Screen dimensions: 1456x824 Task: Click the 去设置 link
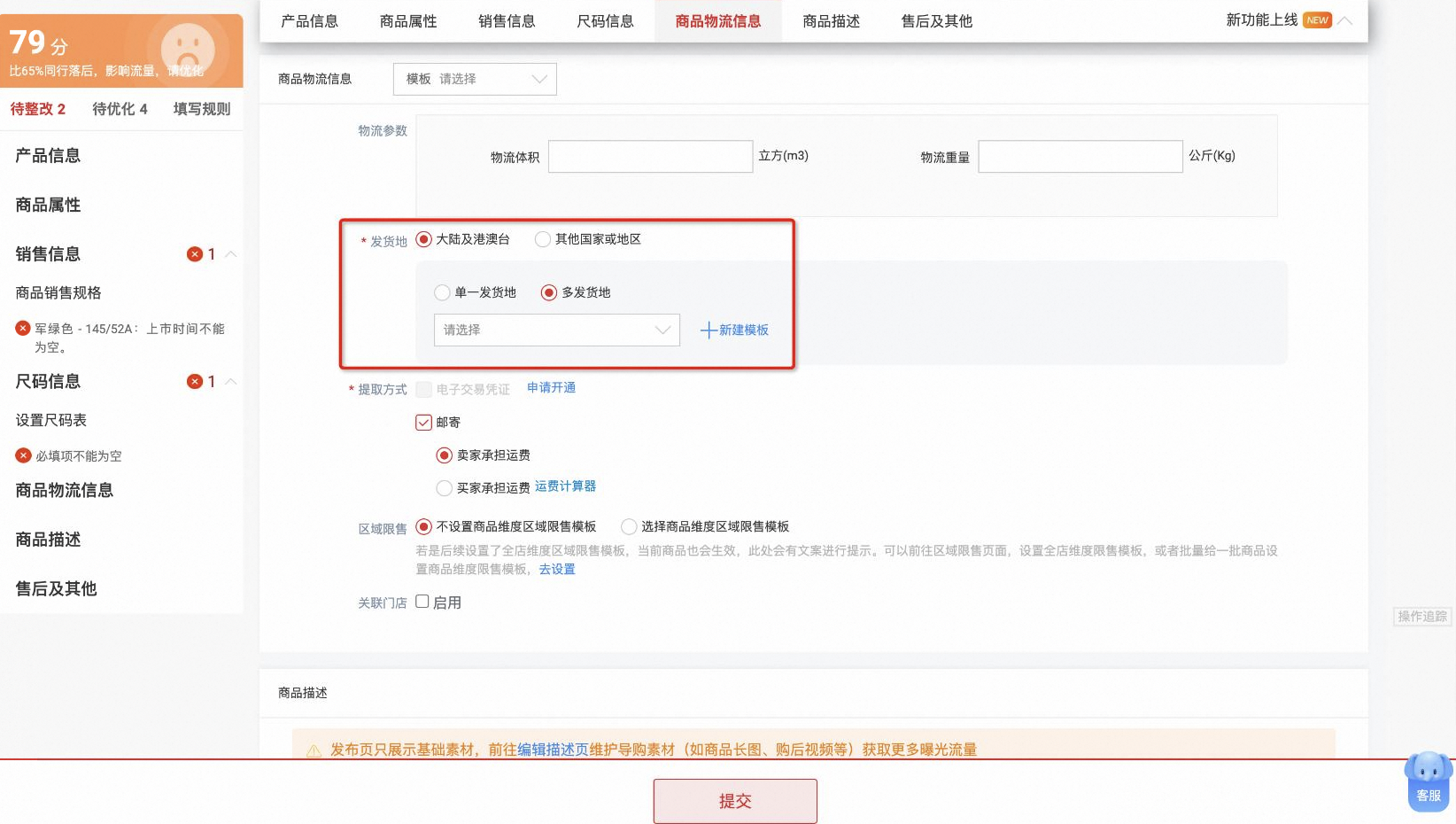click(x=557, y=570)
